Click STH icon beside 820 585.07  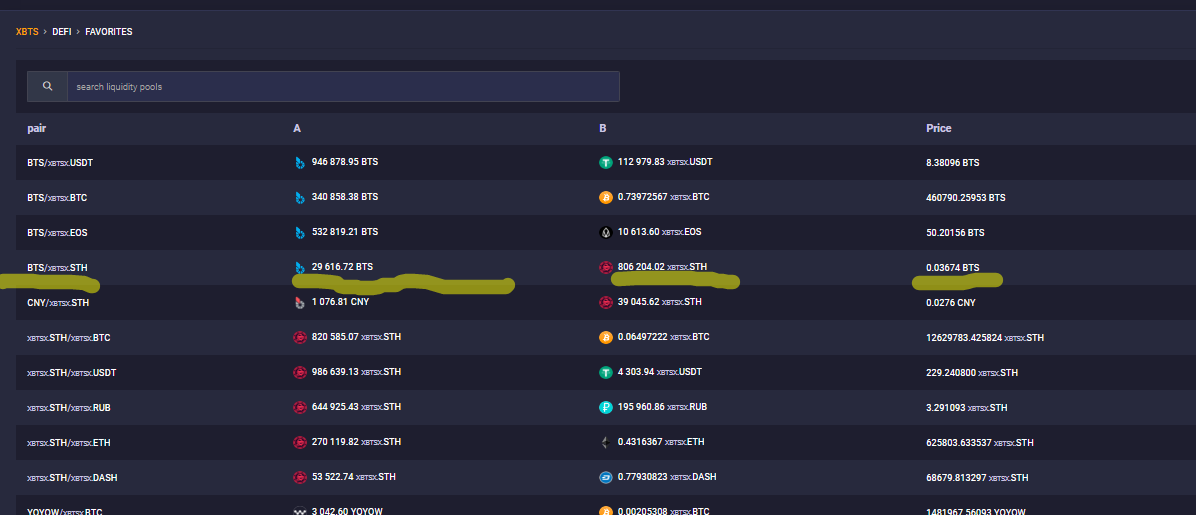coord(300,337)
